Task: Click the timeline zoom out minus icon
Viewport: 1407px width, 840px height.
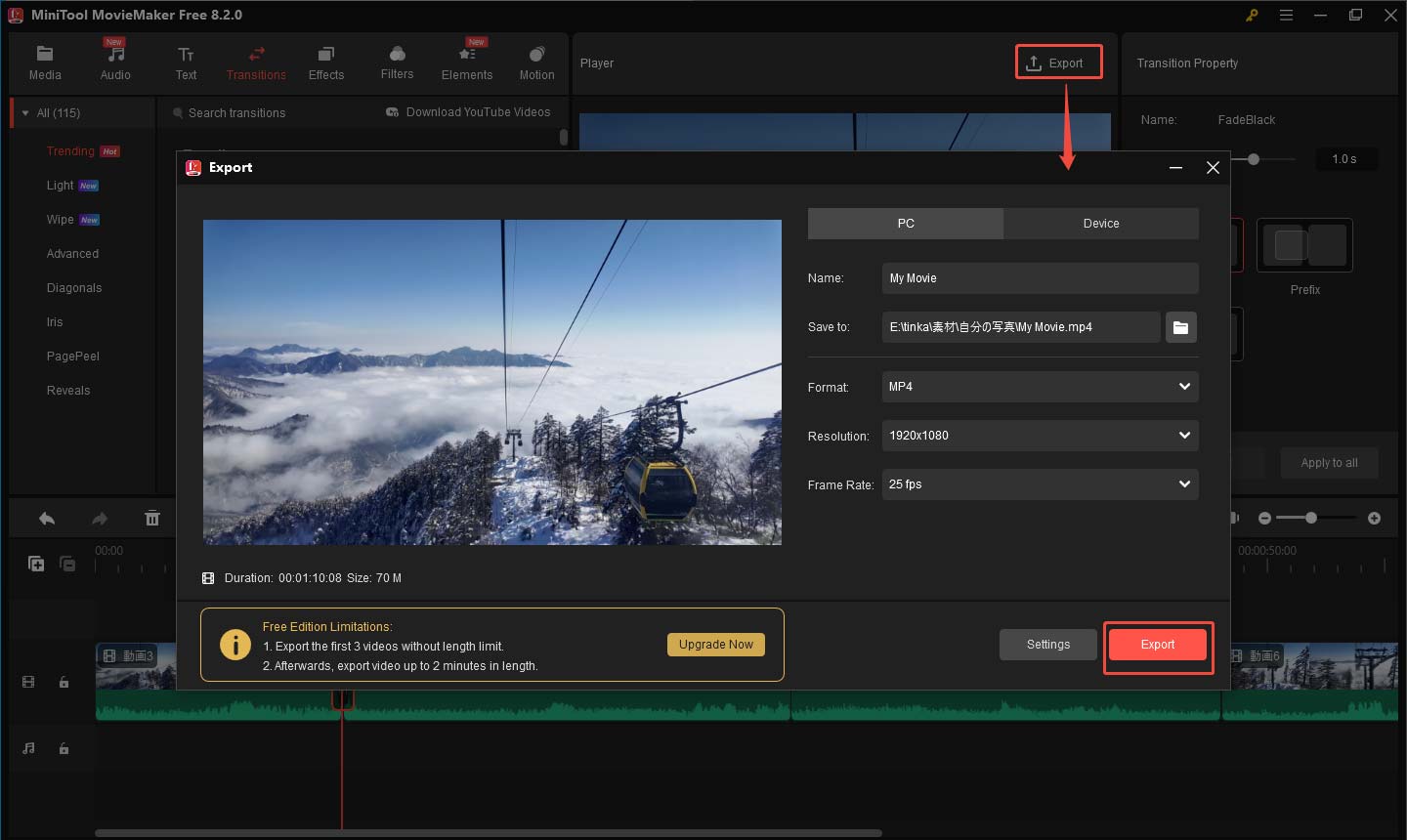Action: (1264, 519)
